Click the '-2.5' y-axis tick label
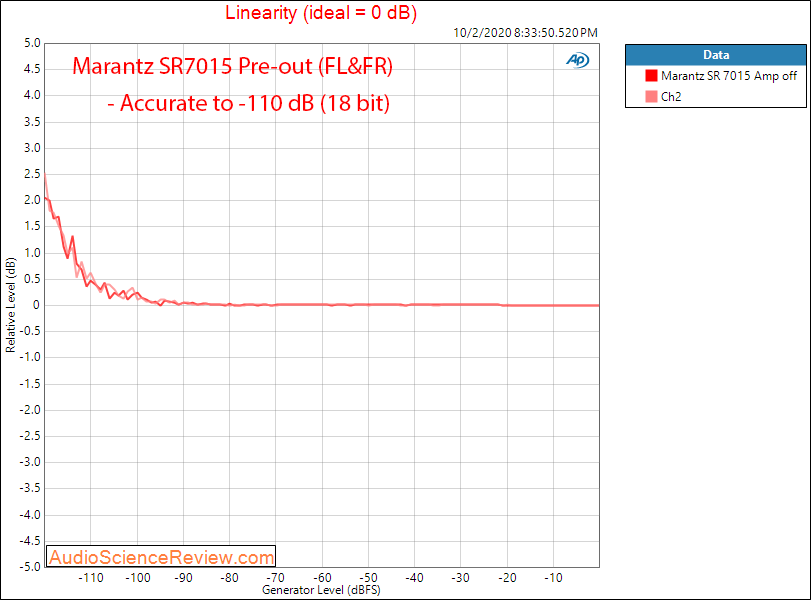 [x=30, y=436]
